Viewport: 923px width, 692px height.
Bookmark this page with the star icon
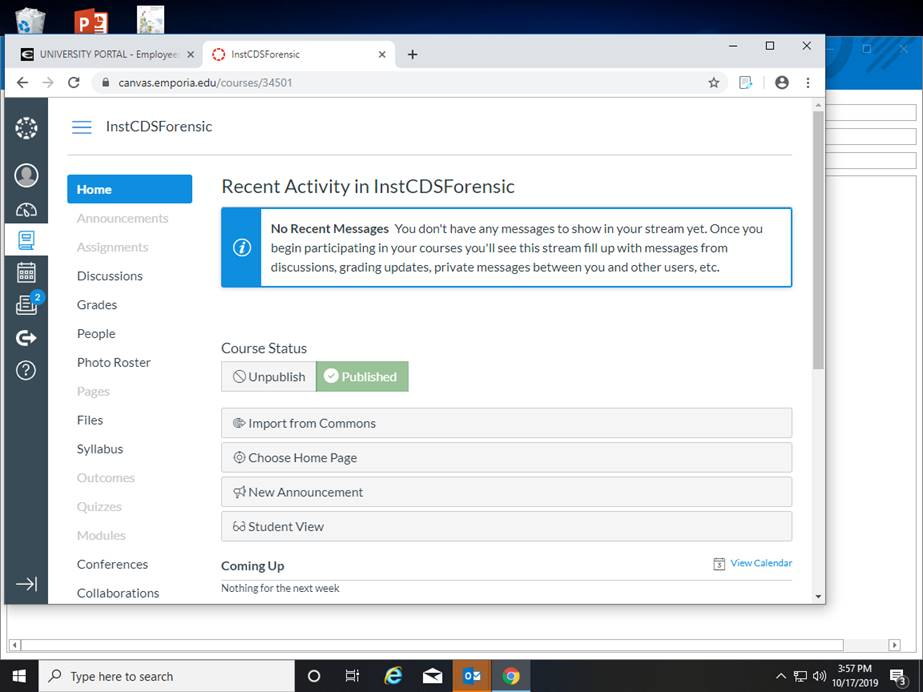coord(713,83)
